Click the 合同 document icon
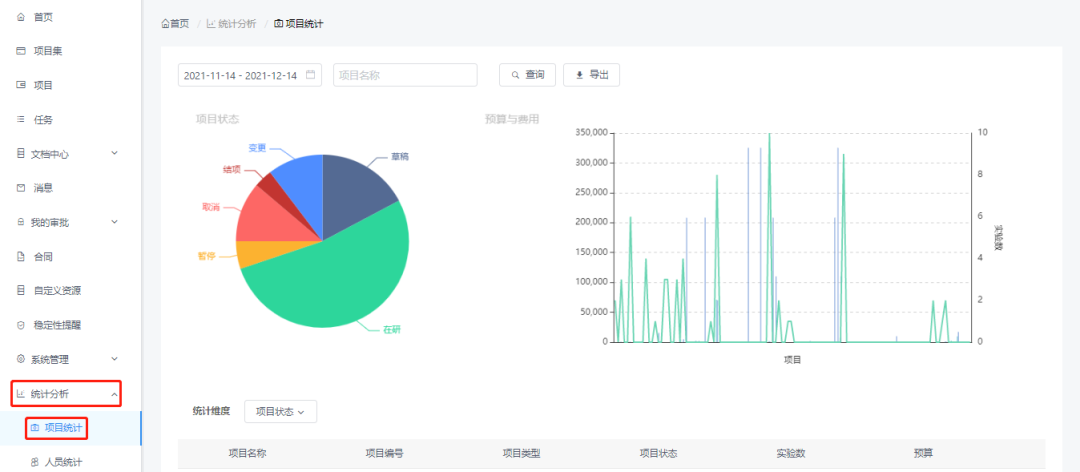 21,256
